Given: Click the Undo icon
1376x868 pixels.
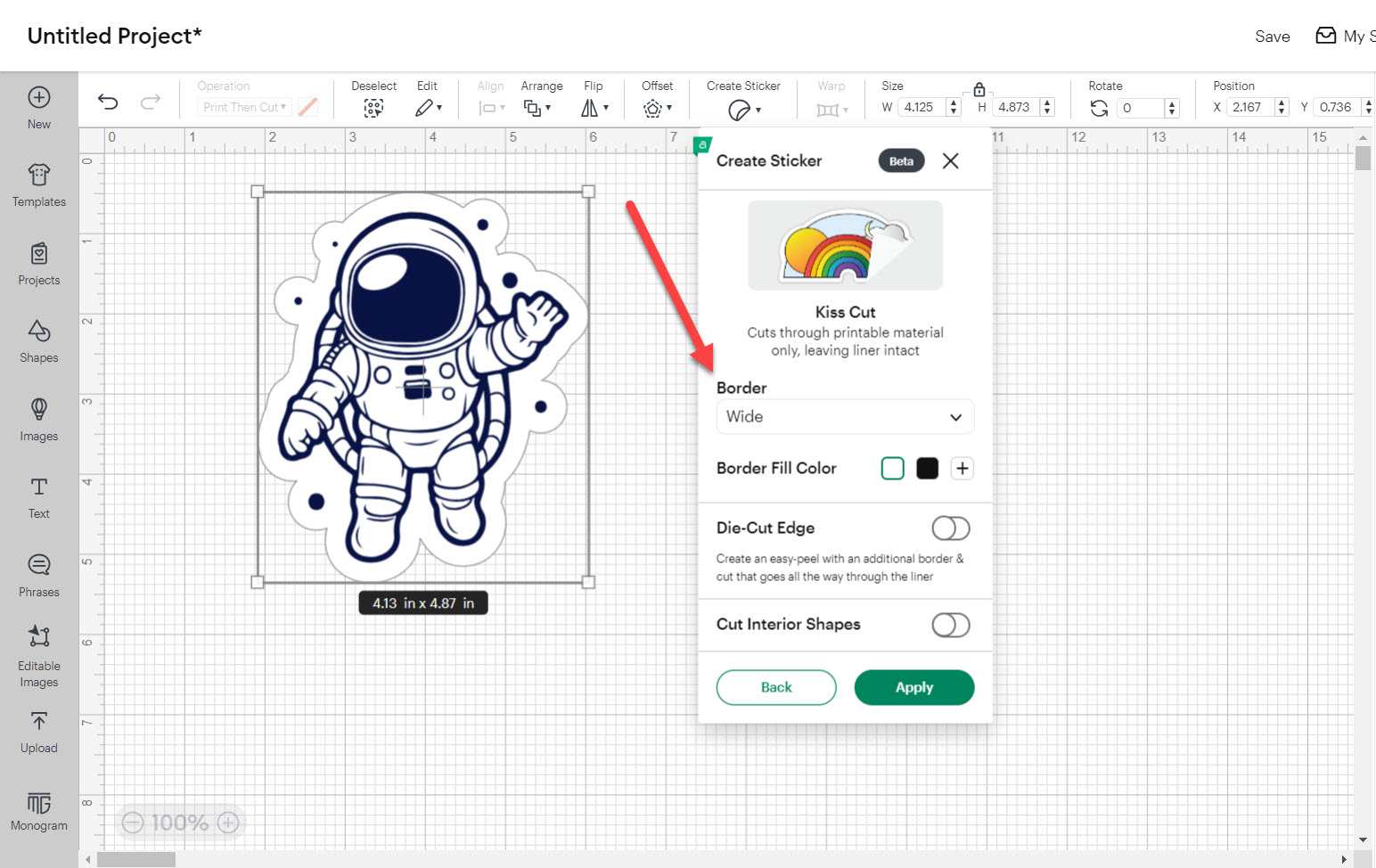Looking at the screenshot, I should (x=108, y=102).
